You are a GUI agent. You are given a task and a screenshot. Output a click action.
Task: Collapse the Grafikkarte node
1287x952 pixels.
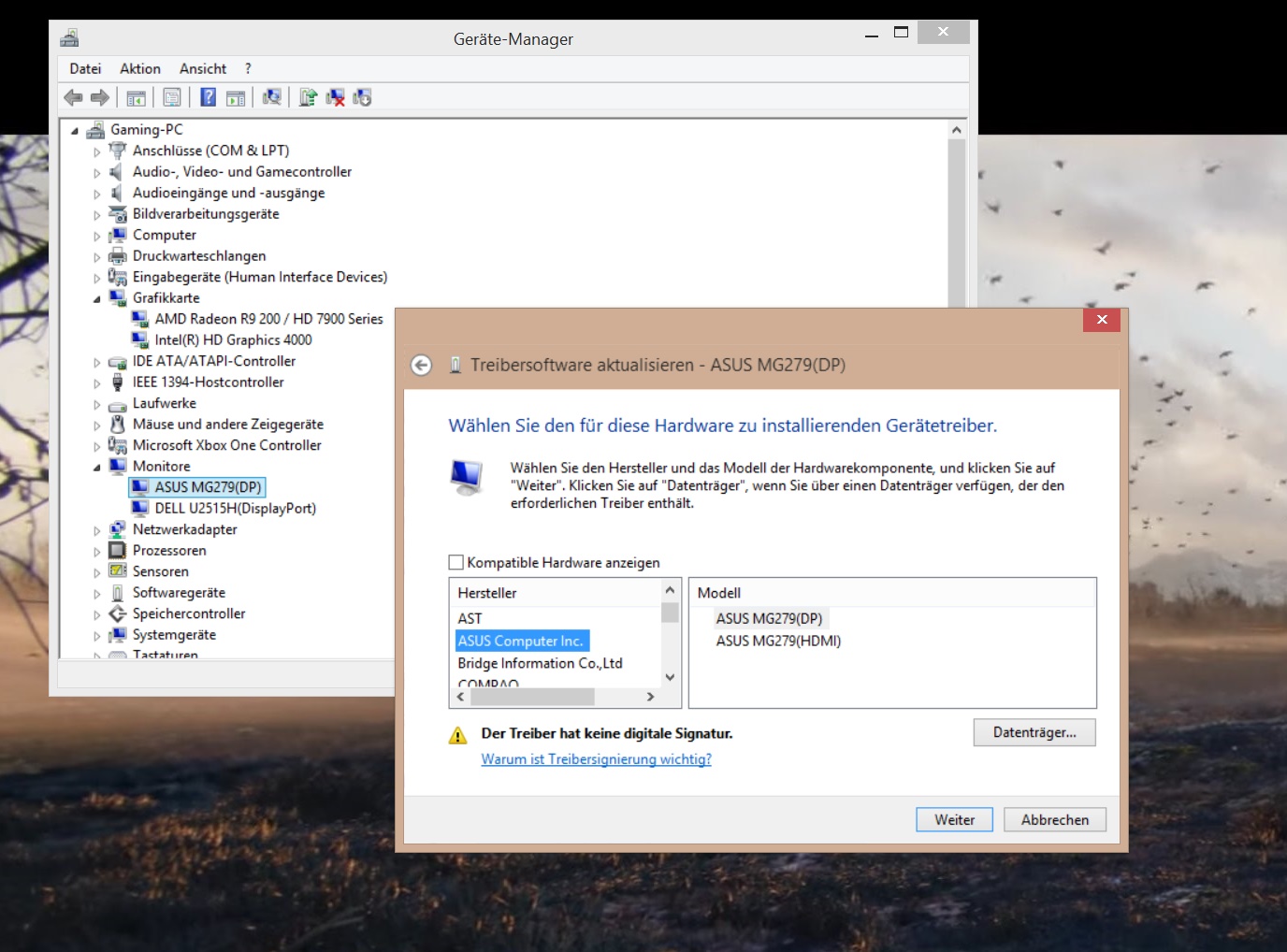coord(96,299)
